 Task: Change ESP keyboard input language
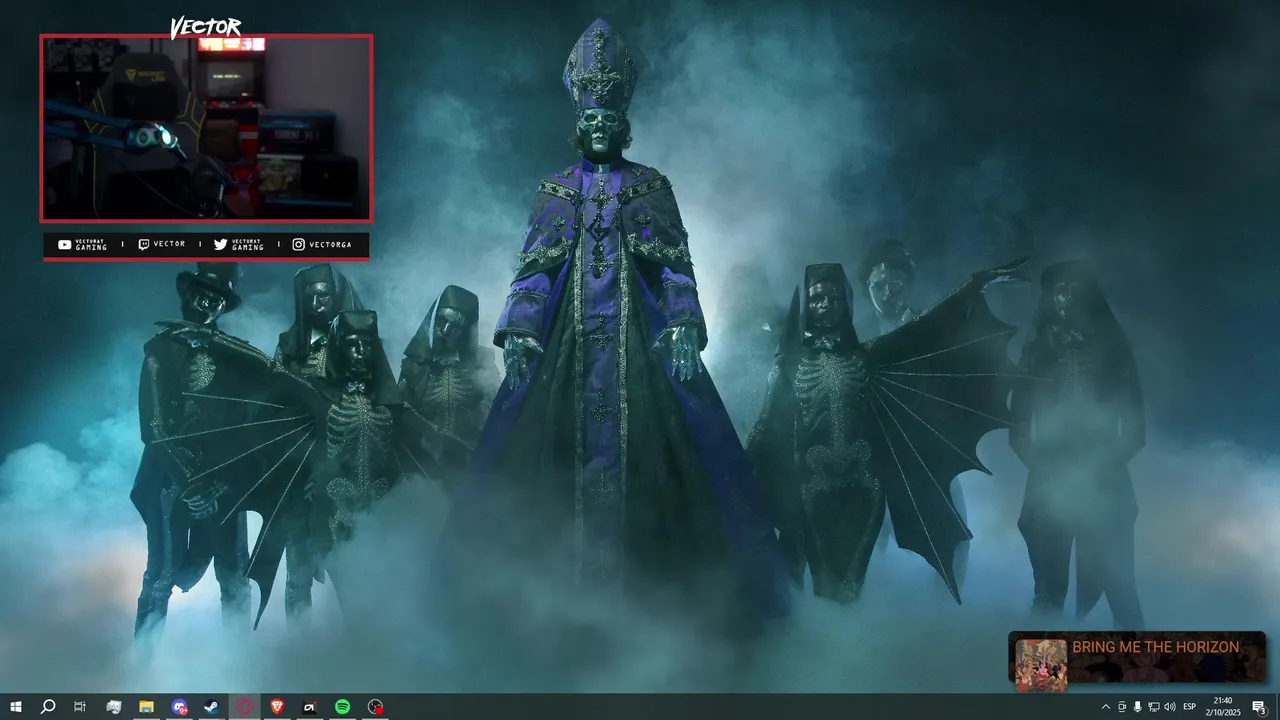pyautogui.click(x=1190, y=707)
